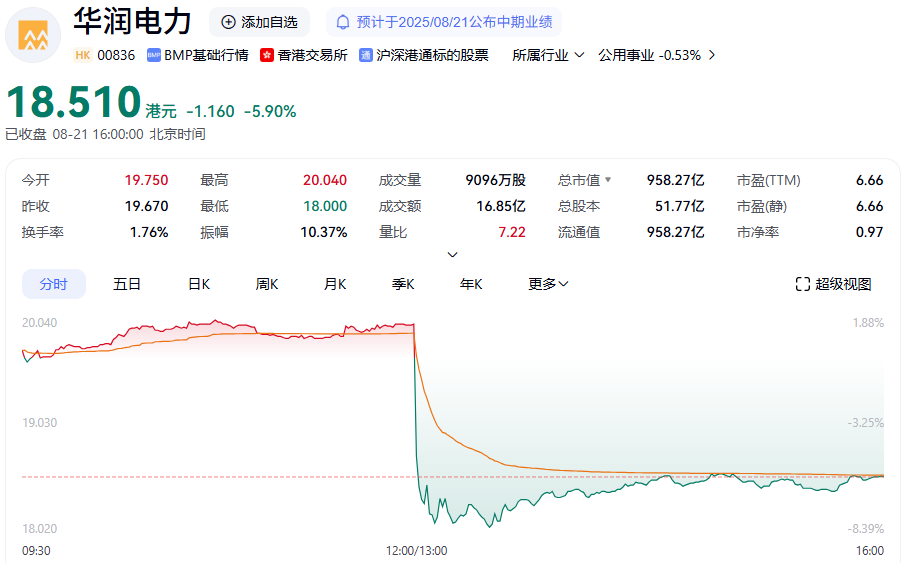Click the arrow next to 公用事业
Screen dimensions: 909x563
[712, 55]
